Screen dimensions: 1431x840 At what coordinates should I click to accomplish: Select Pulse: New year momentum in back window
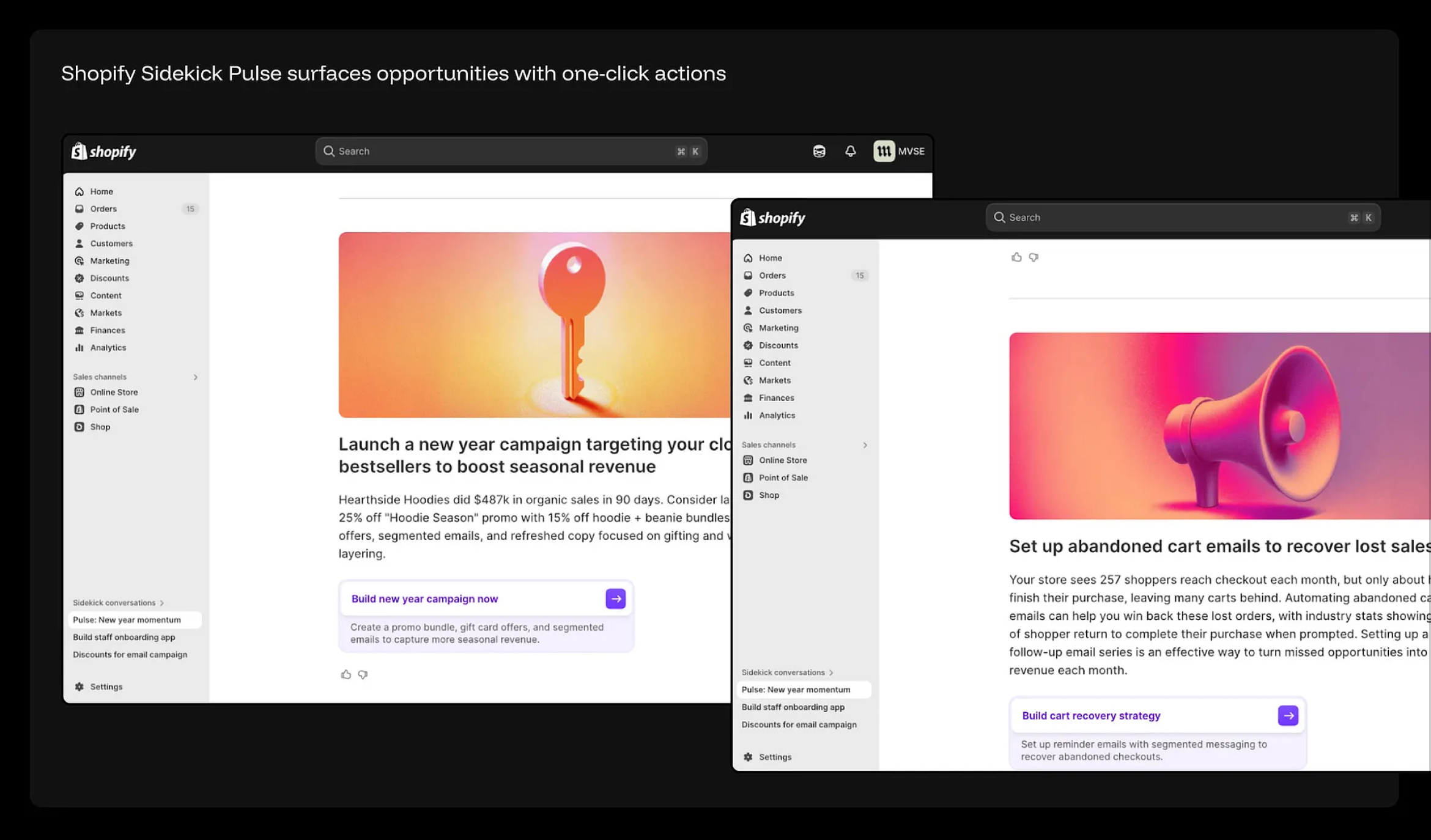coord(135,620)
